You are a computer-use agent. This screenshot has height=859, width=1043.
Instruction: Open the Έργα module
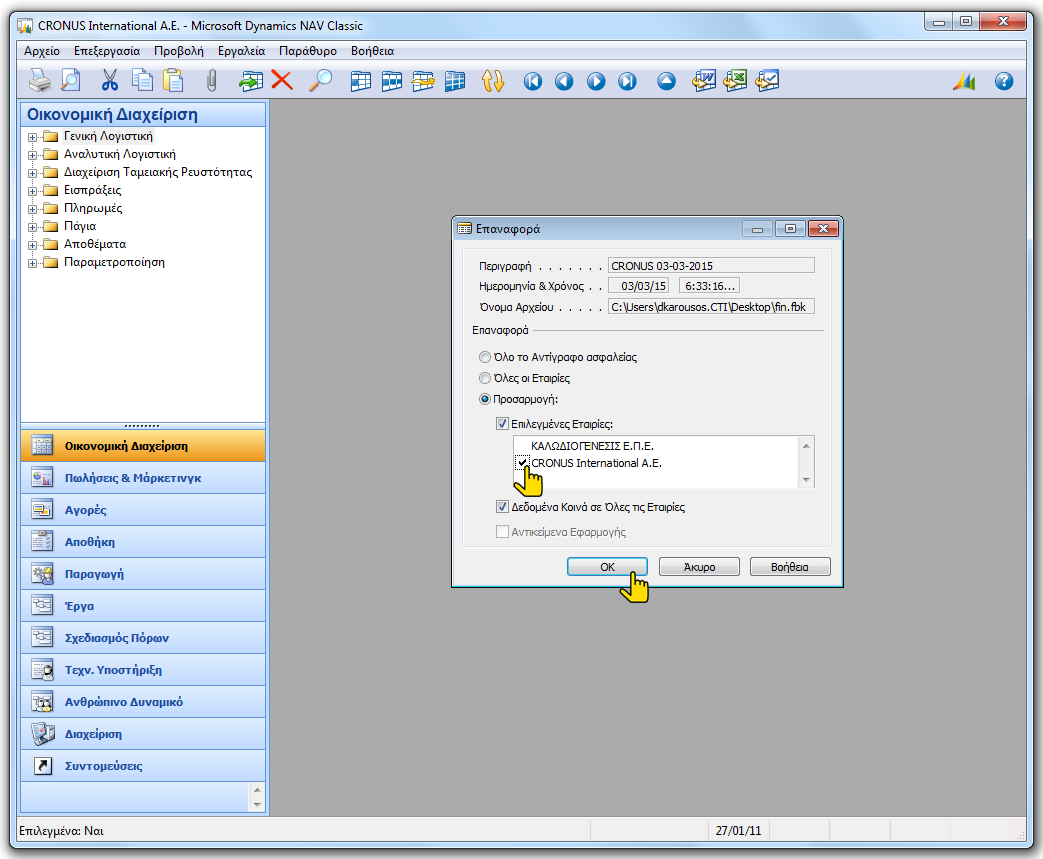pos(143,605)
